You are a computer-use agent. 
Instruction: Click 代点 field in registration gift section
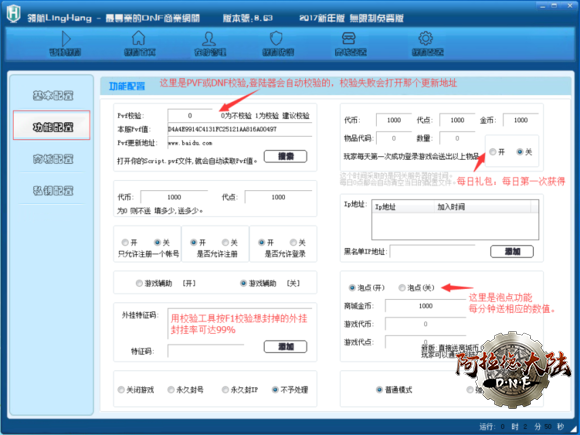coord(278,197)
